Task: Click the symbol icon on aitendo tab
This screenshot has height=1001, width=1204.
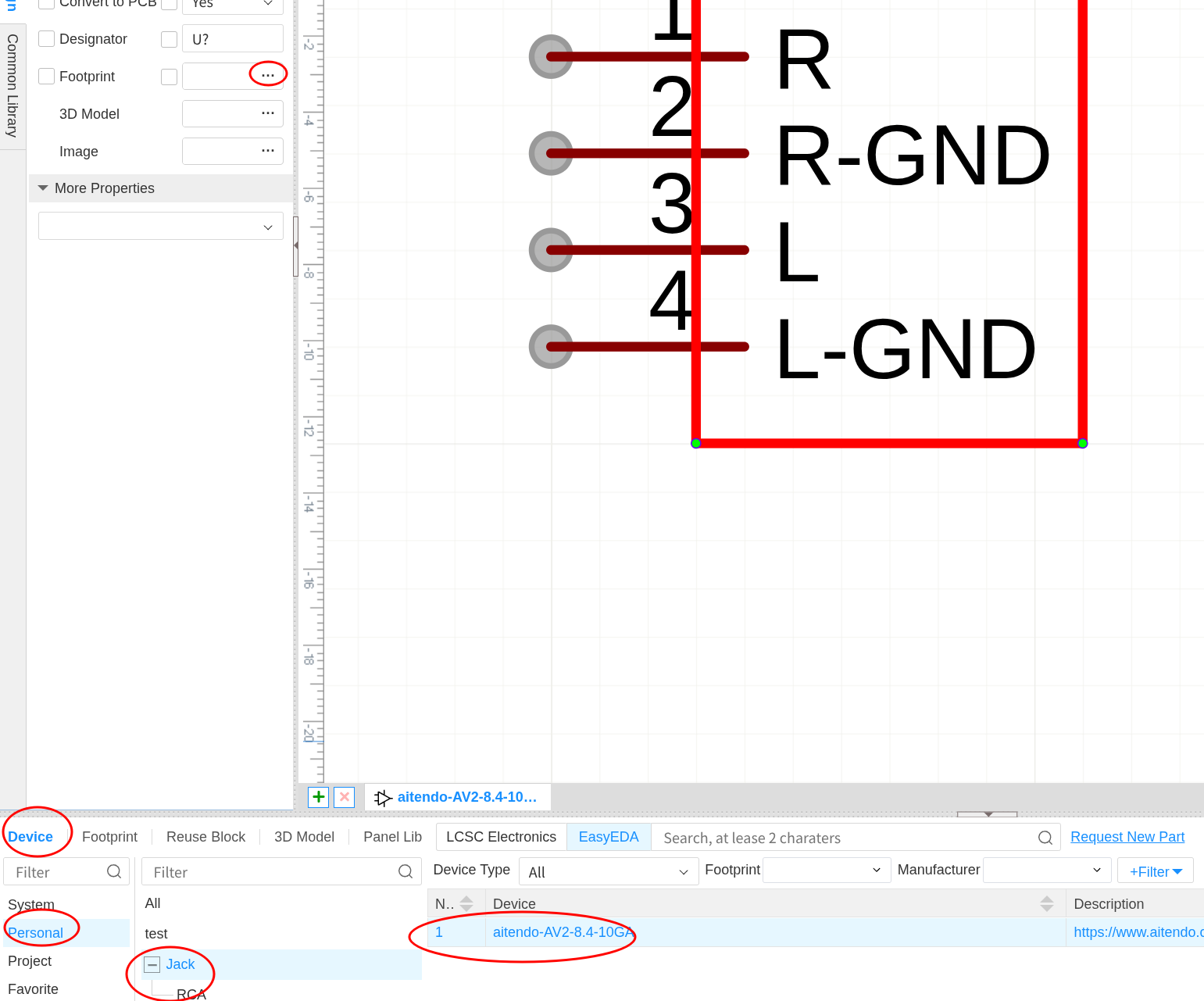Action: pos(382,798)
